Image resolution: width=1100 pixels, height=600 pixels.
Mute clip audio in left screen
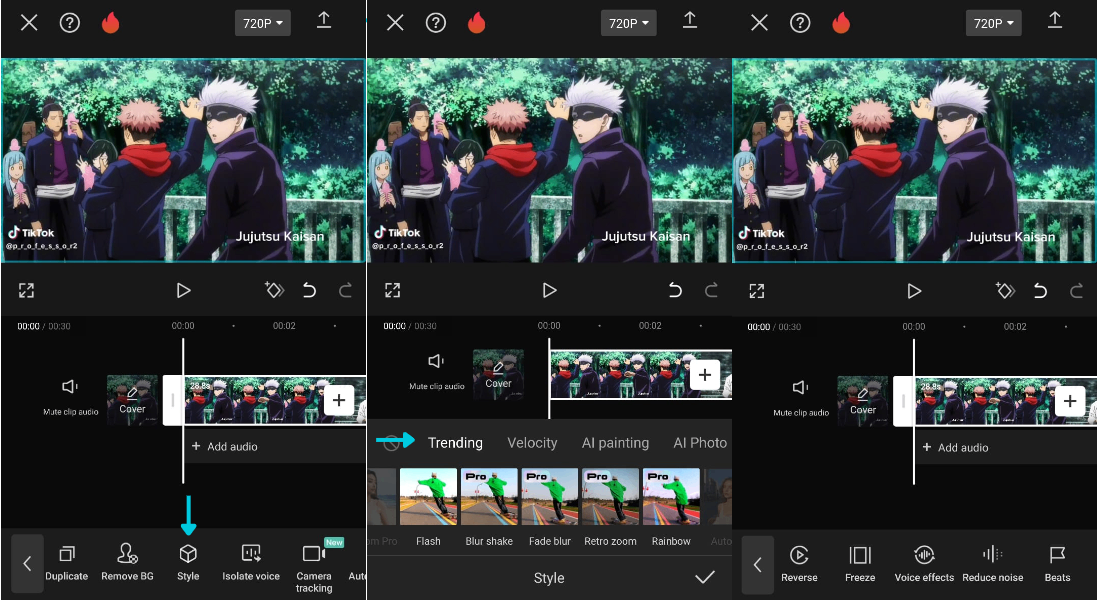pyautogui.click(x=70, y=397)
